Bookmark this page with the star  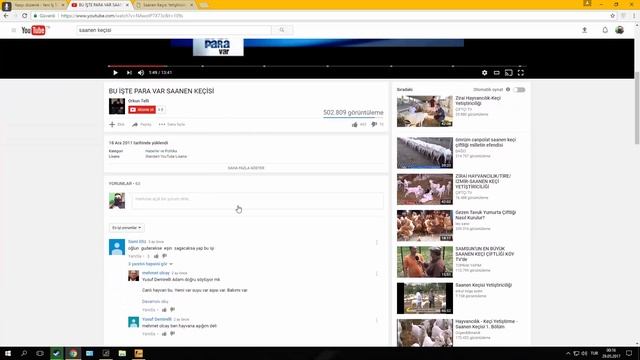point(612,16)
